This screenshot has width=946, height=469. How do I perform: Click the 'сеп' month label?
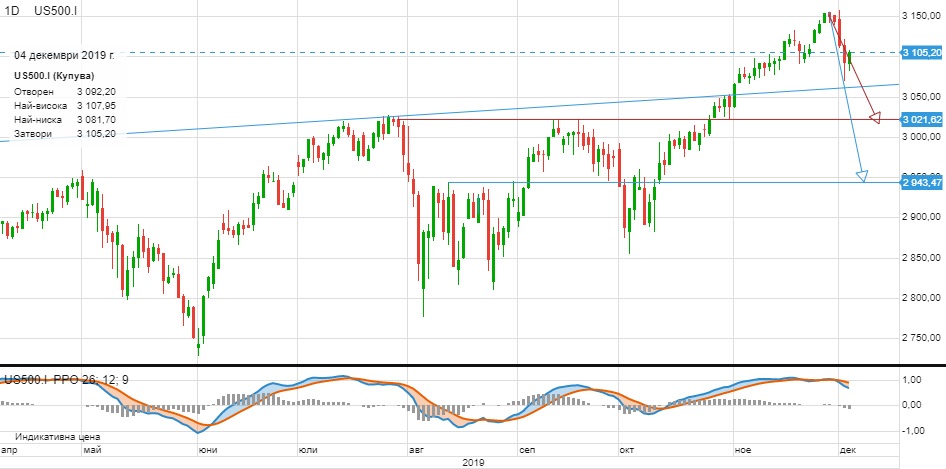point(528,450)
